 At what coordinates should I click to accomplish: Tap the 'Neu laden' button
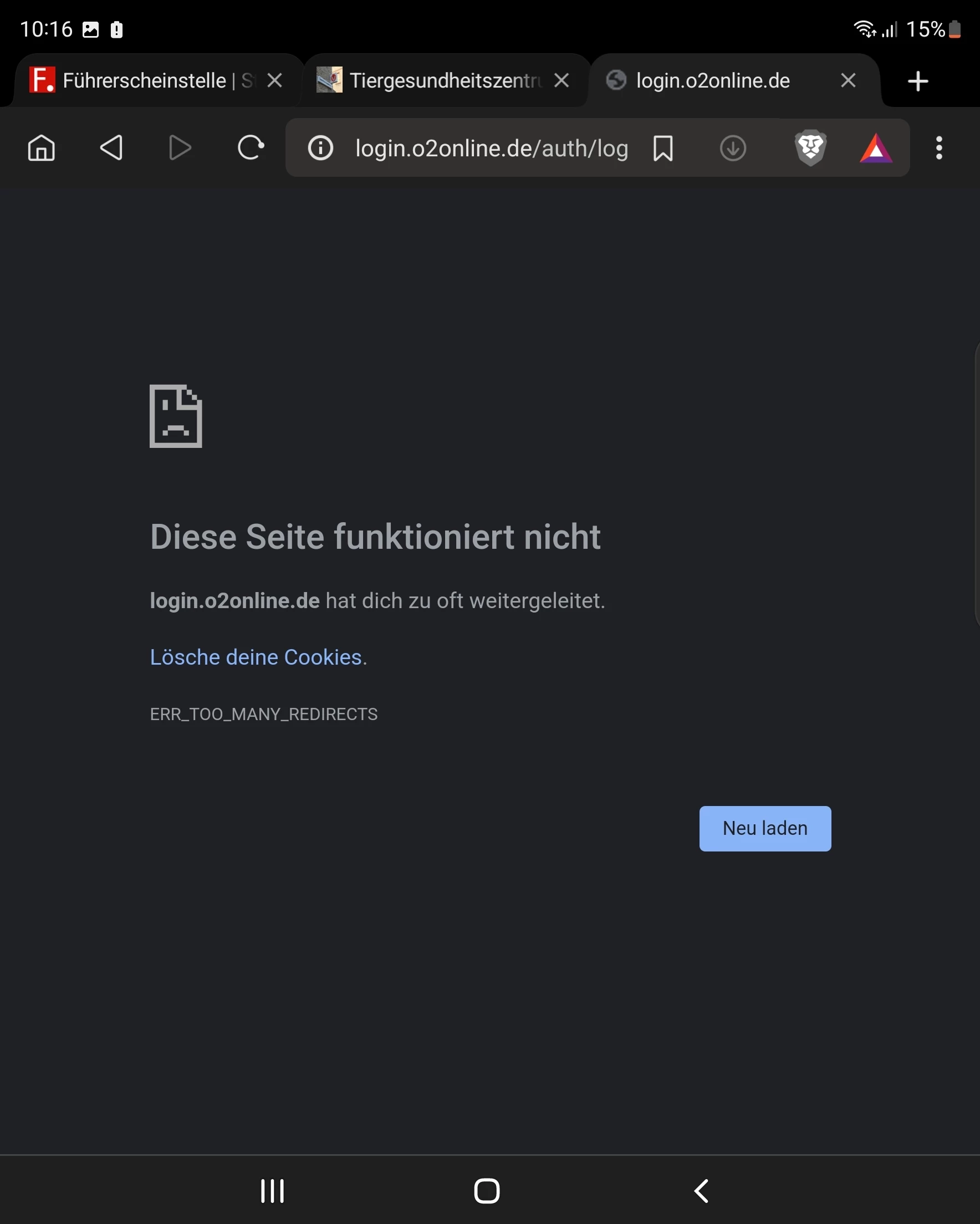point(765,828)
